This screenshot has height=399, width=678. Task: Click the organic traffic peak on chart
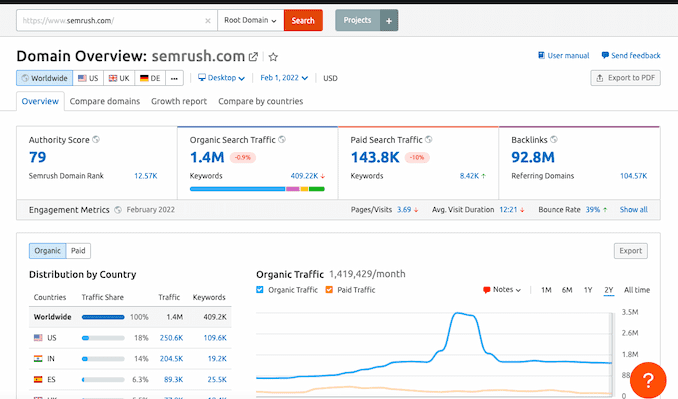[458, 313]
